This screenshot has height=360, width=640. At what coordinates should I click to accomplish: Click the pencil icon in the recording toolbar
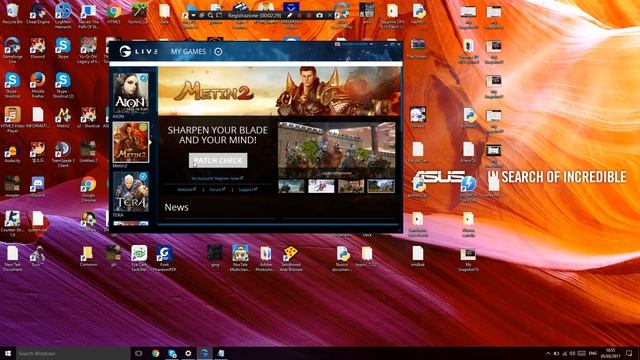(290, 16)
